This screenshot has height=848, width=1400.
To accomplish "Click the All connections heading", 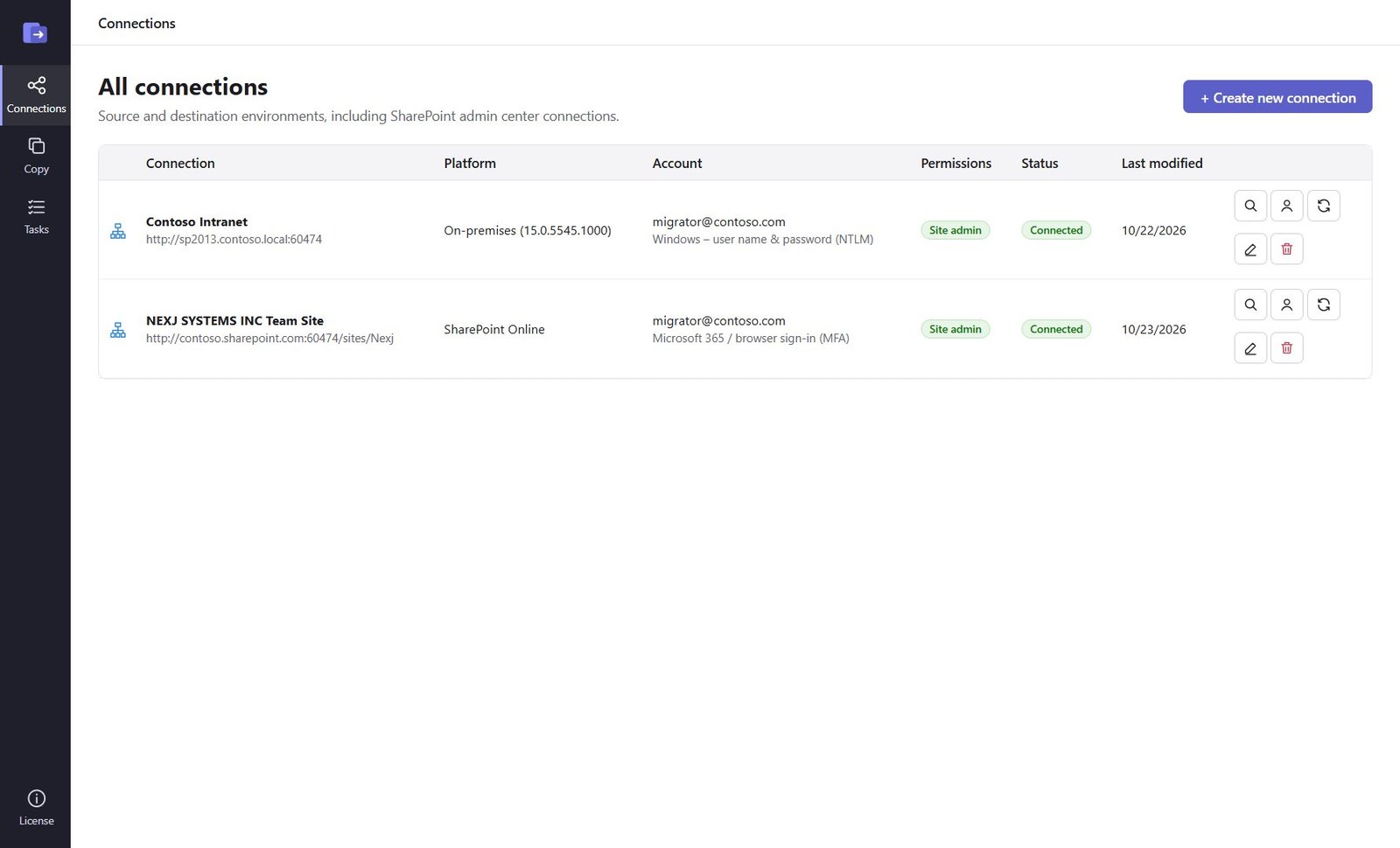I will click(x=183, y=87).
